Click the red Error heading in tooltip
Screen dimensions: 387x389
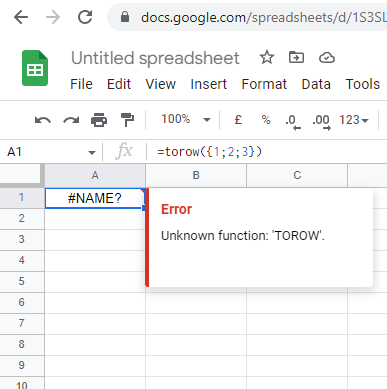pyautogui.click(x=176, y=209)
